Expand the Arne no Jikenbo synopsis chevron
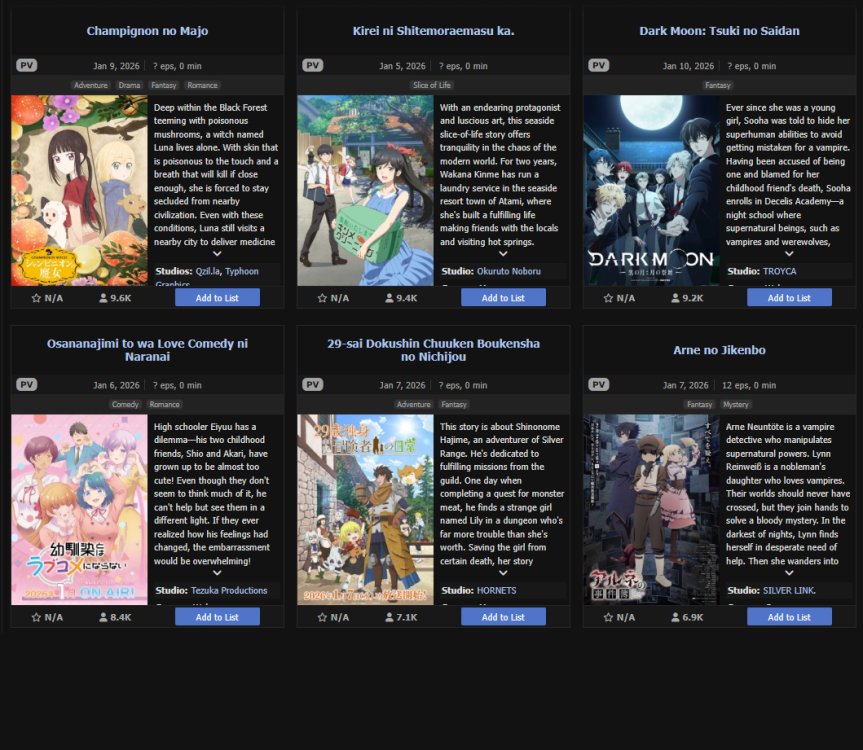This screenshot has height=750, width=863. coord(789,573)
